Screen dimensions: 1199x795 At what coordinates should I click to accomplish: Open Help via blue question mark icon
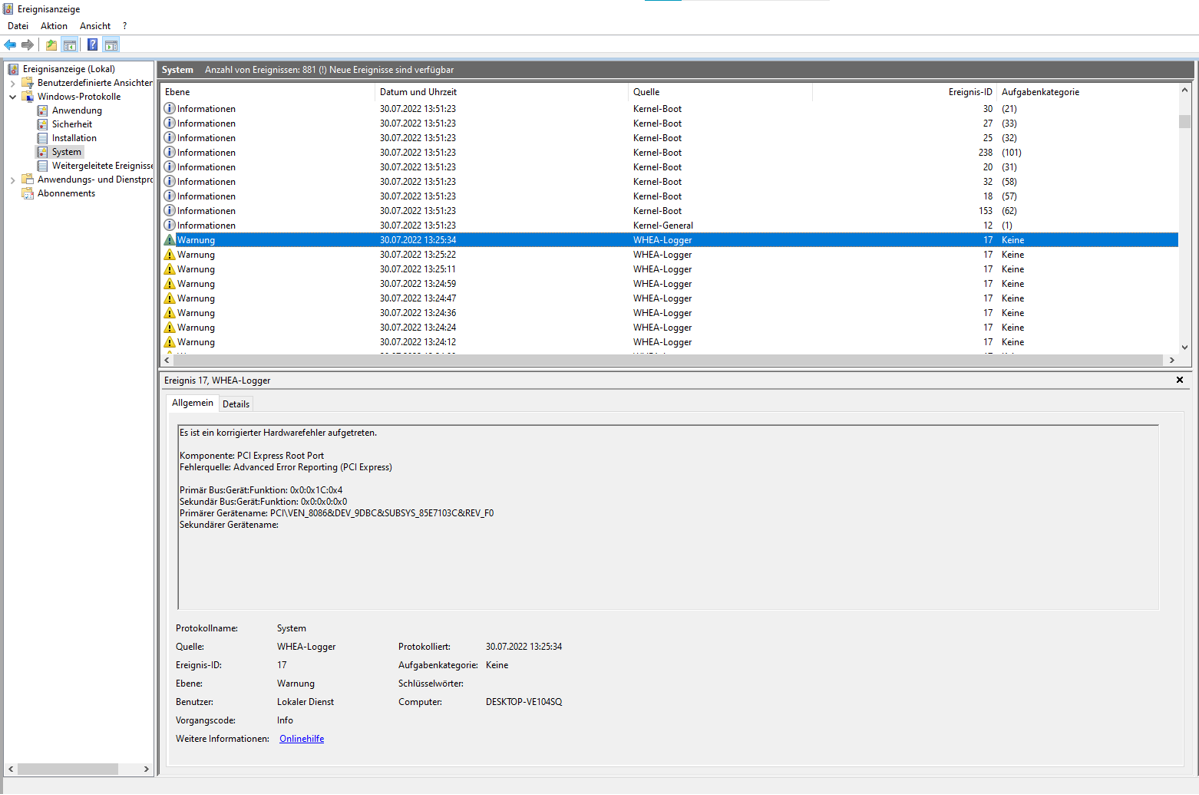(x=93, y=45)
